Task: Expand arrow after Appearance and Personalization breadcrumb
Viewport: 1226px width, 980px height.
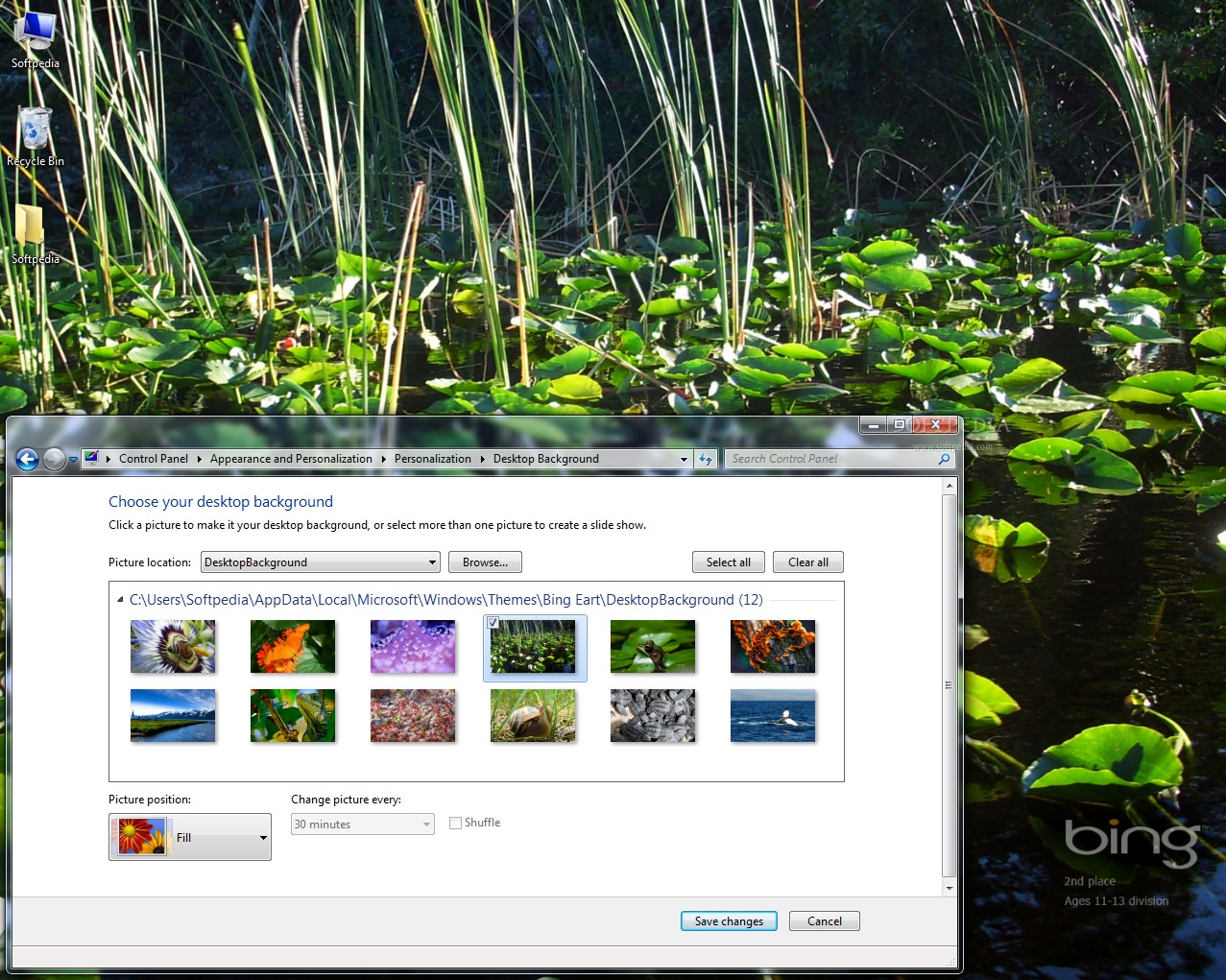Action: (x=384, y=459)
